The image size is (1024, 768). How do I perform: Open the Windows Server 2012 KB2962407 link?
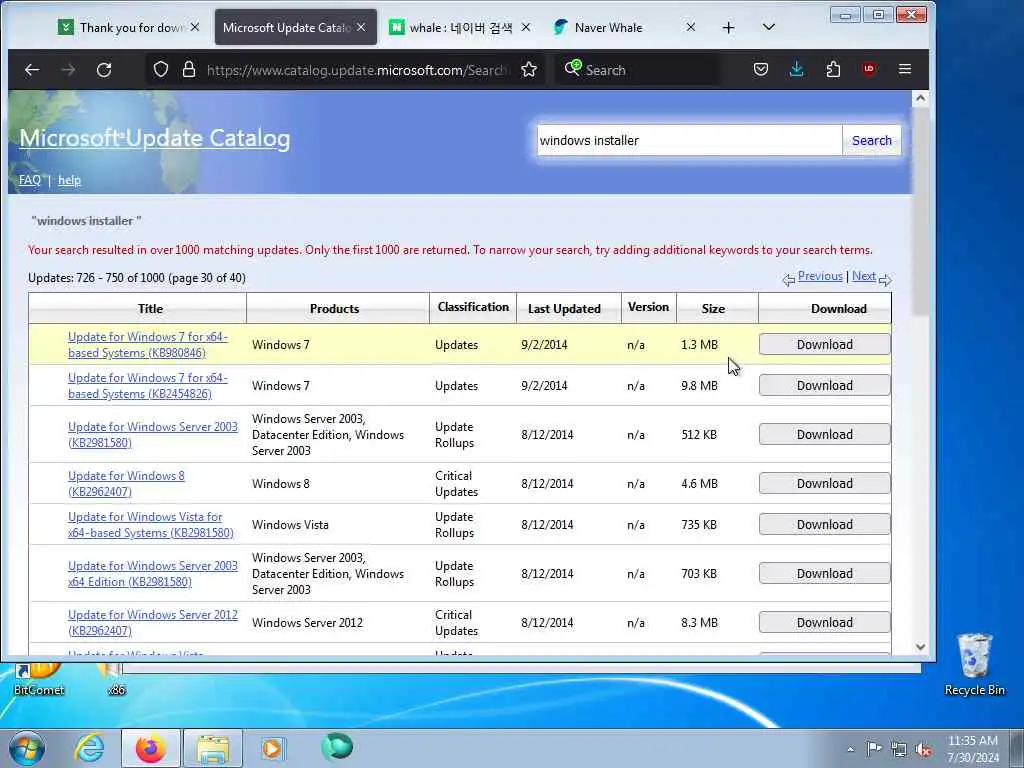153,623
